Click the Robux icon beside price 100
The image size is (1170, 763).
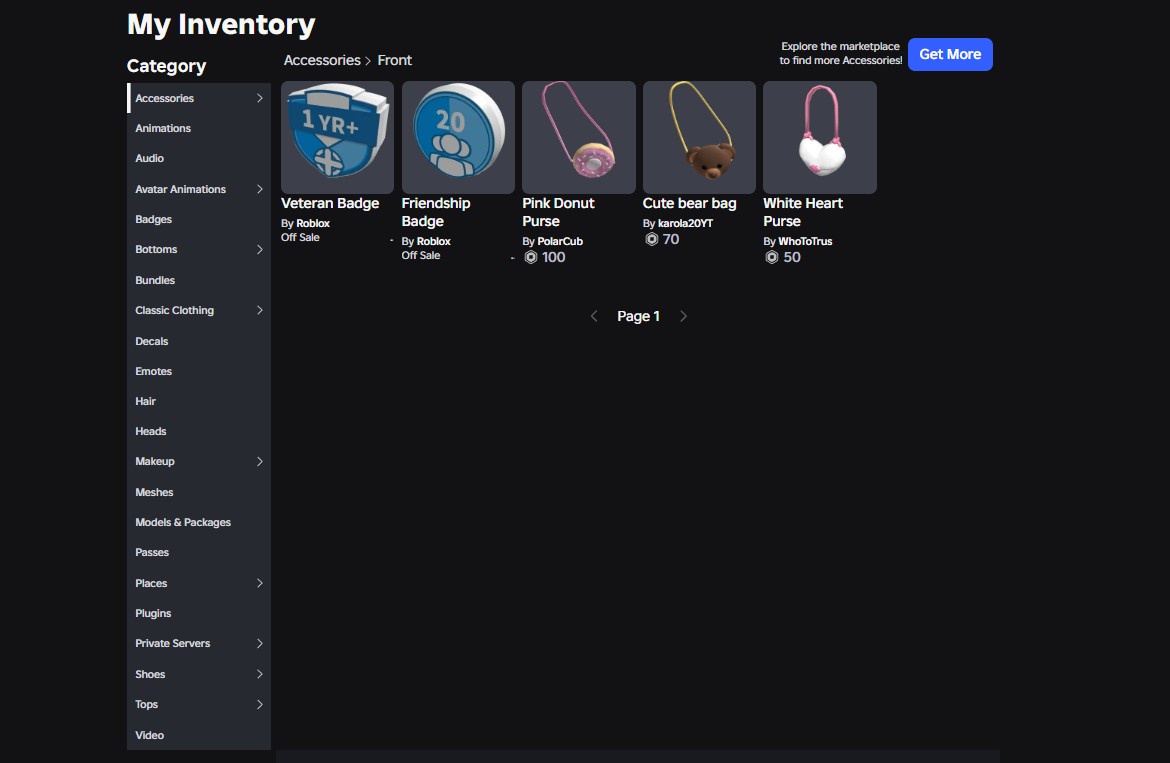[531, 257]
